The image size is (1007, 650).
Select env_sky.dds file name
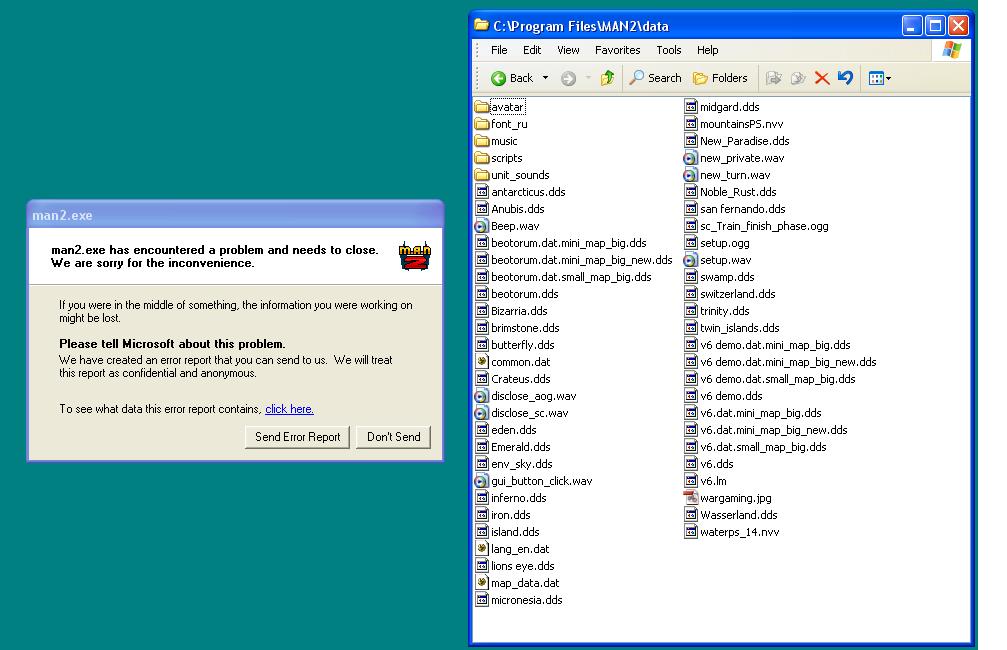pos(521,464)
